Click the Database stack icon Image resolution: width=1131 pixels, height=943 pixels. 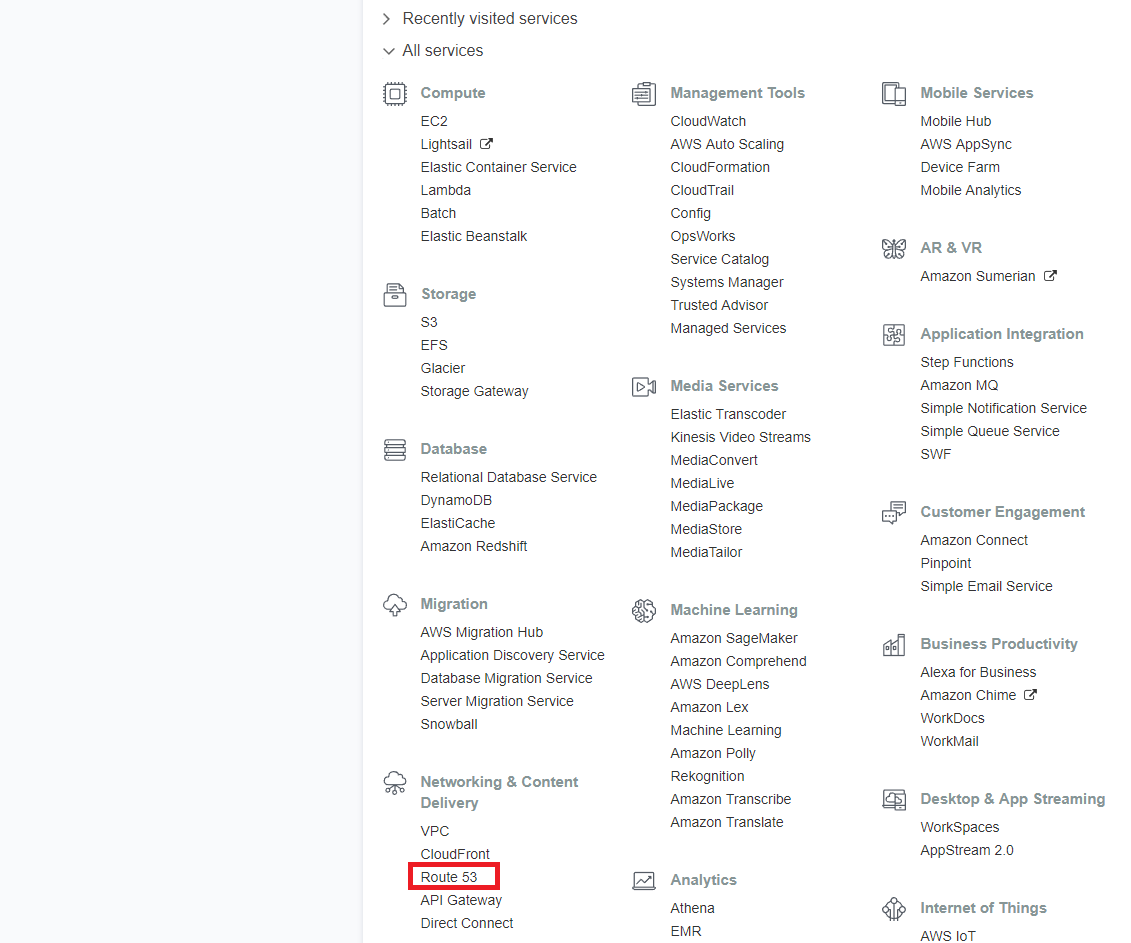(395, 449)
